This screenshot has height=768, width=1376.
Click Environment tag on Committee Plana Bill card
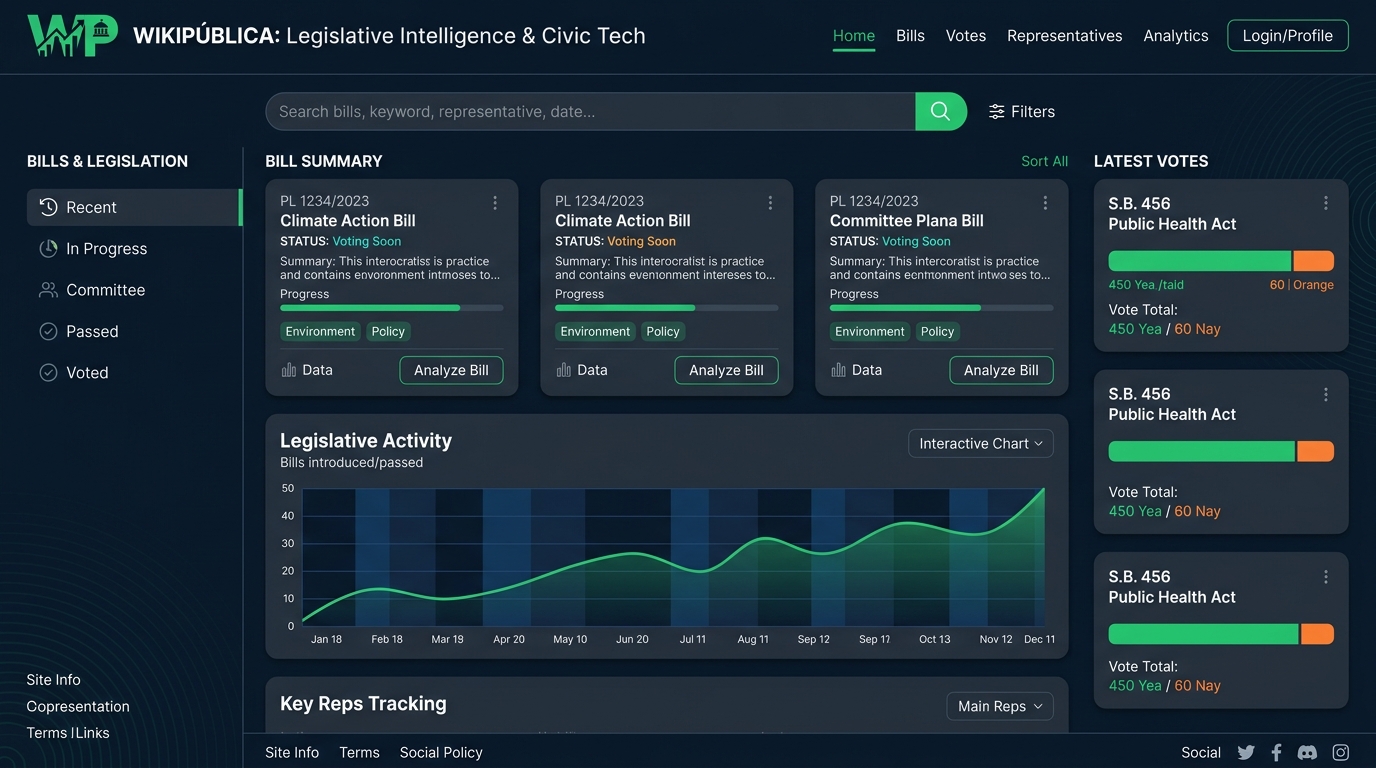point(870,332)
